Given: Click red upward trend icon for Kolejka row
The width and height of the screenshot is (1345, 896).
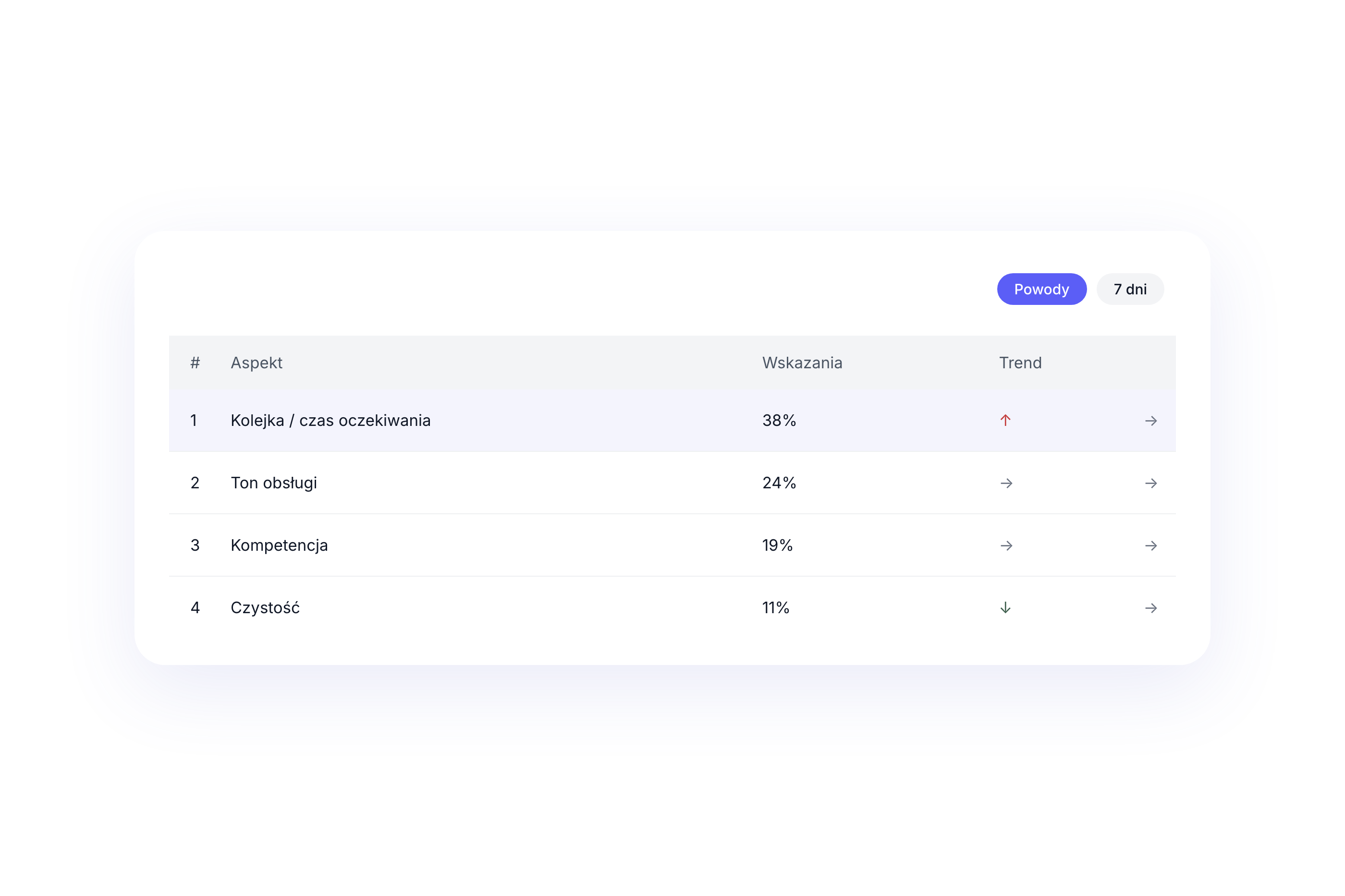Looking at the screenshot, I should tap(1005, 421).
